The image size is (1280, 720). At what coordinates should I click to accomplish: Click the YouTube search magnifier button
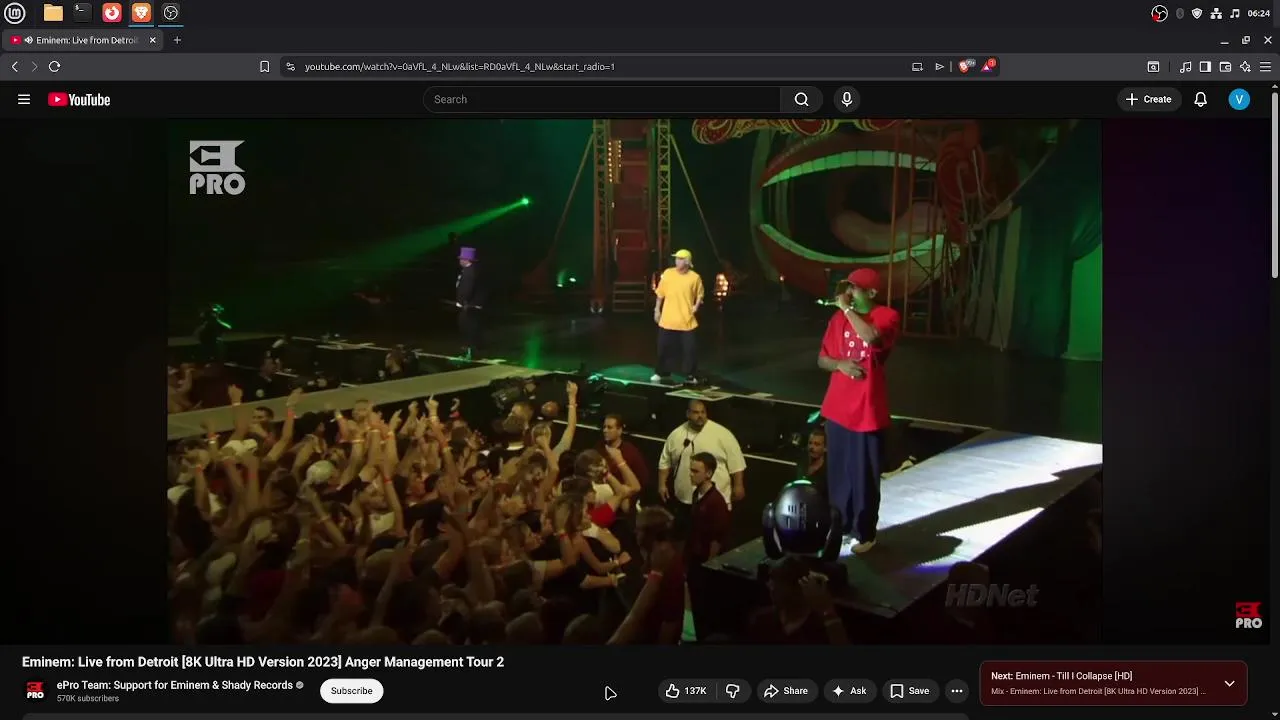pos(801,99)
